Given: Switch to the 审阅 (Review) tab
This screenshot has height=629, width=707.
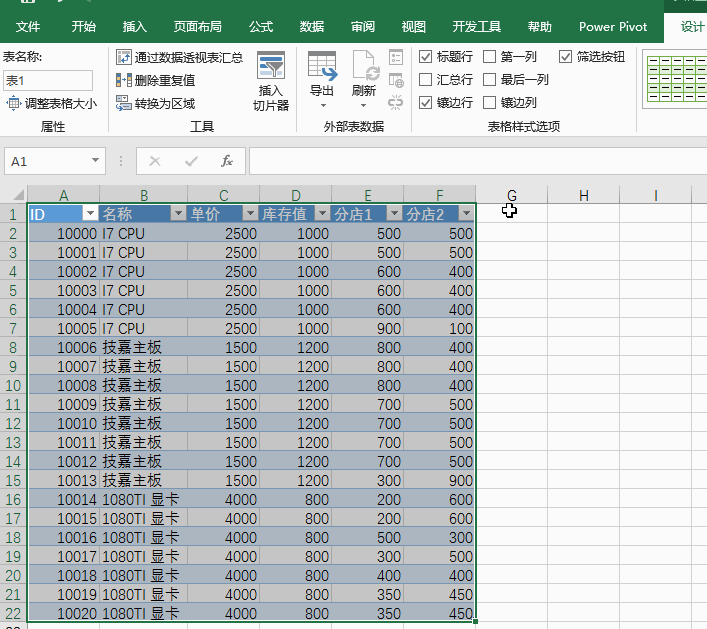Looking at the screenshot, I should (x=363, y=27).
